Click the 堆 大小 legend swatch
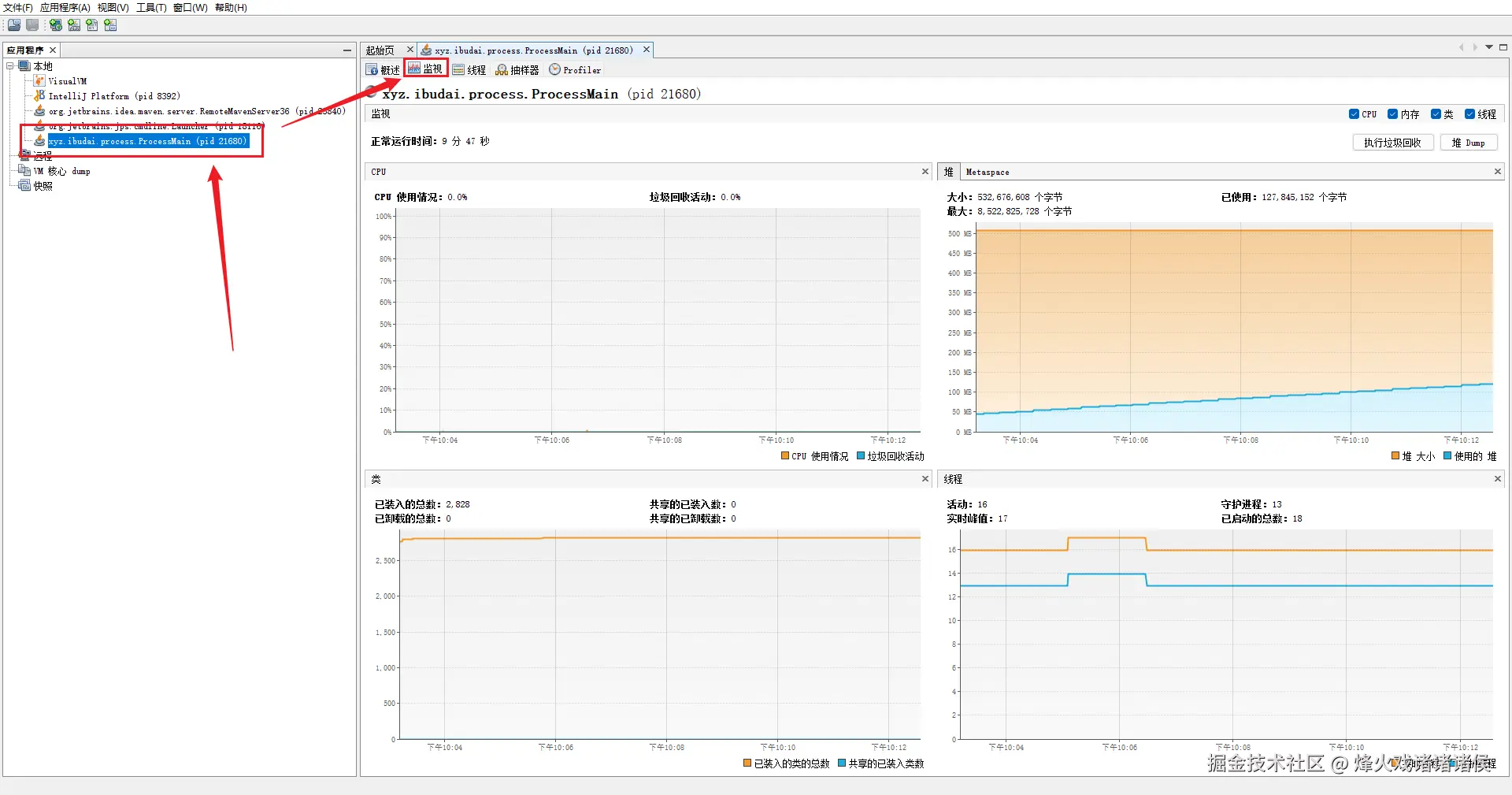The image size is (1512, 795). coord(1395,455)
